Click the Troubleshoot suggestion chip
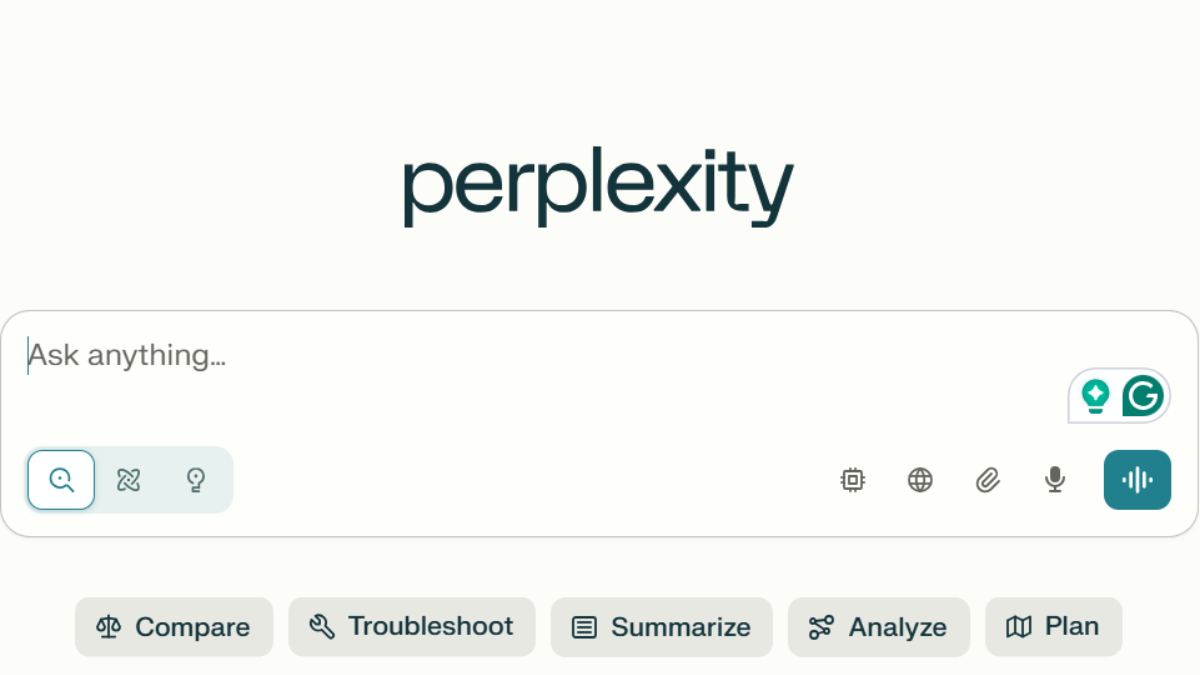Image resolution: width=1200 pixels, height=675 pixels. 412,627
